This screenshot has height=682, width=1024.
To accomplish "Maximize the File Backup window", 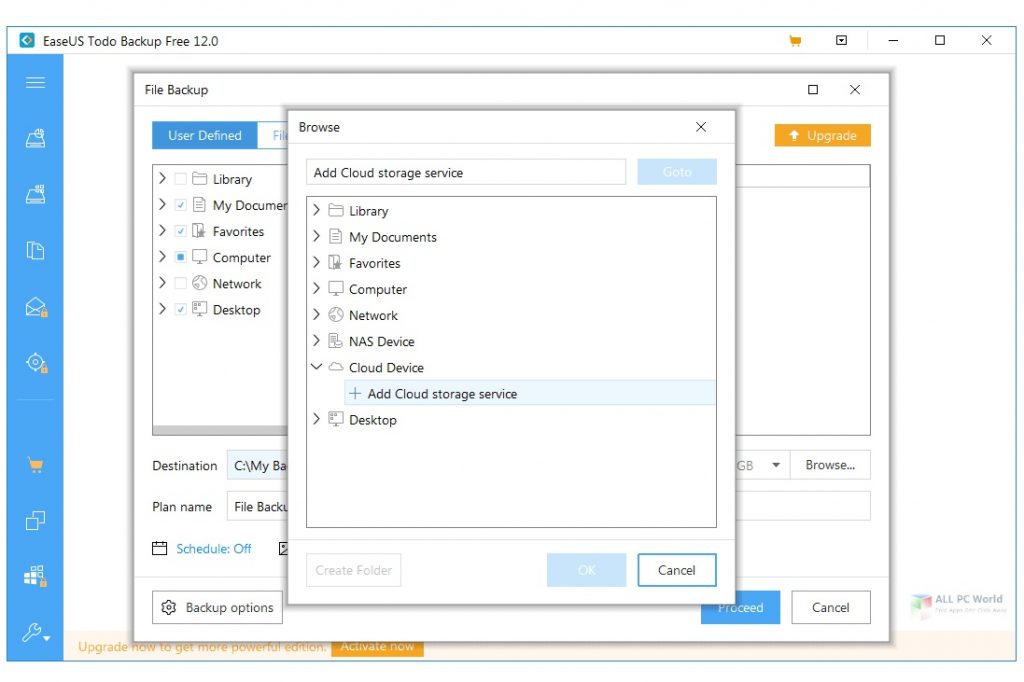I will [813, 89].
